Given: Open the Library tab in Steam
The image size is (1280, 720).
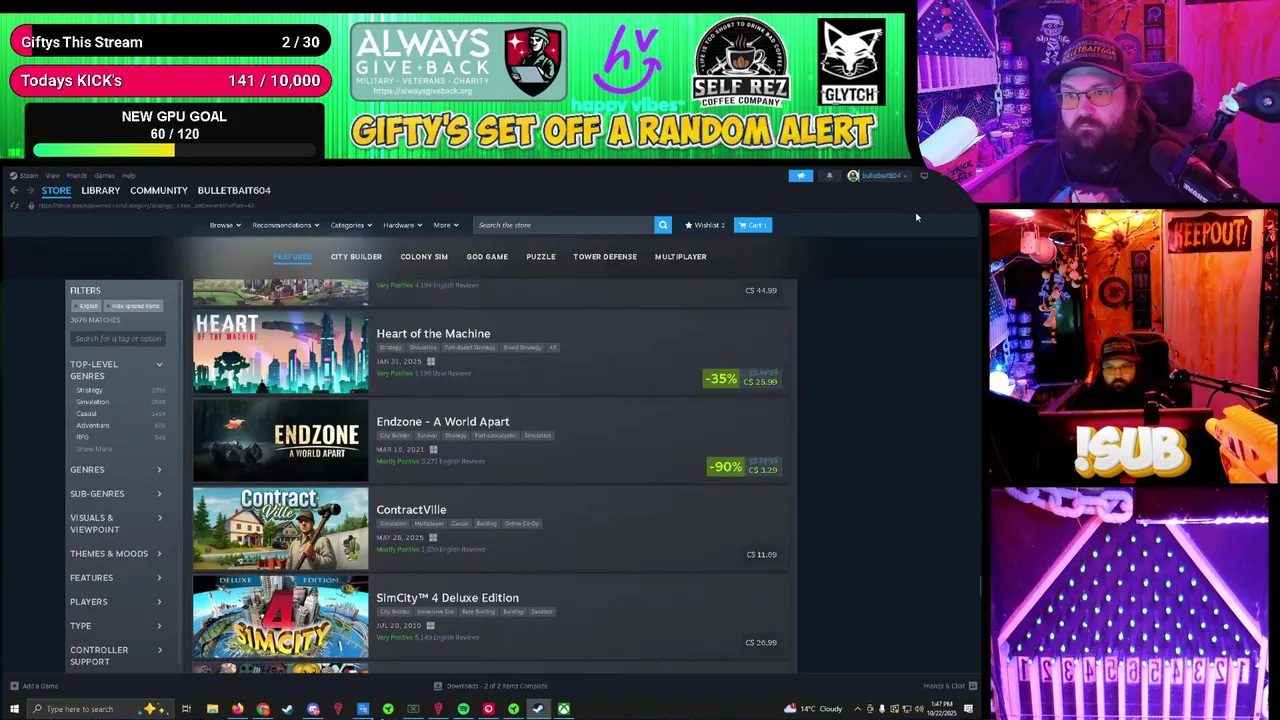Looking at the screenshot, I should tap(100, 190).
